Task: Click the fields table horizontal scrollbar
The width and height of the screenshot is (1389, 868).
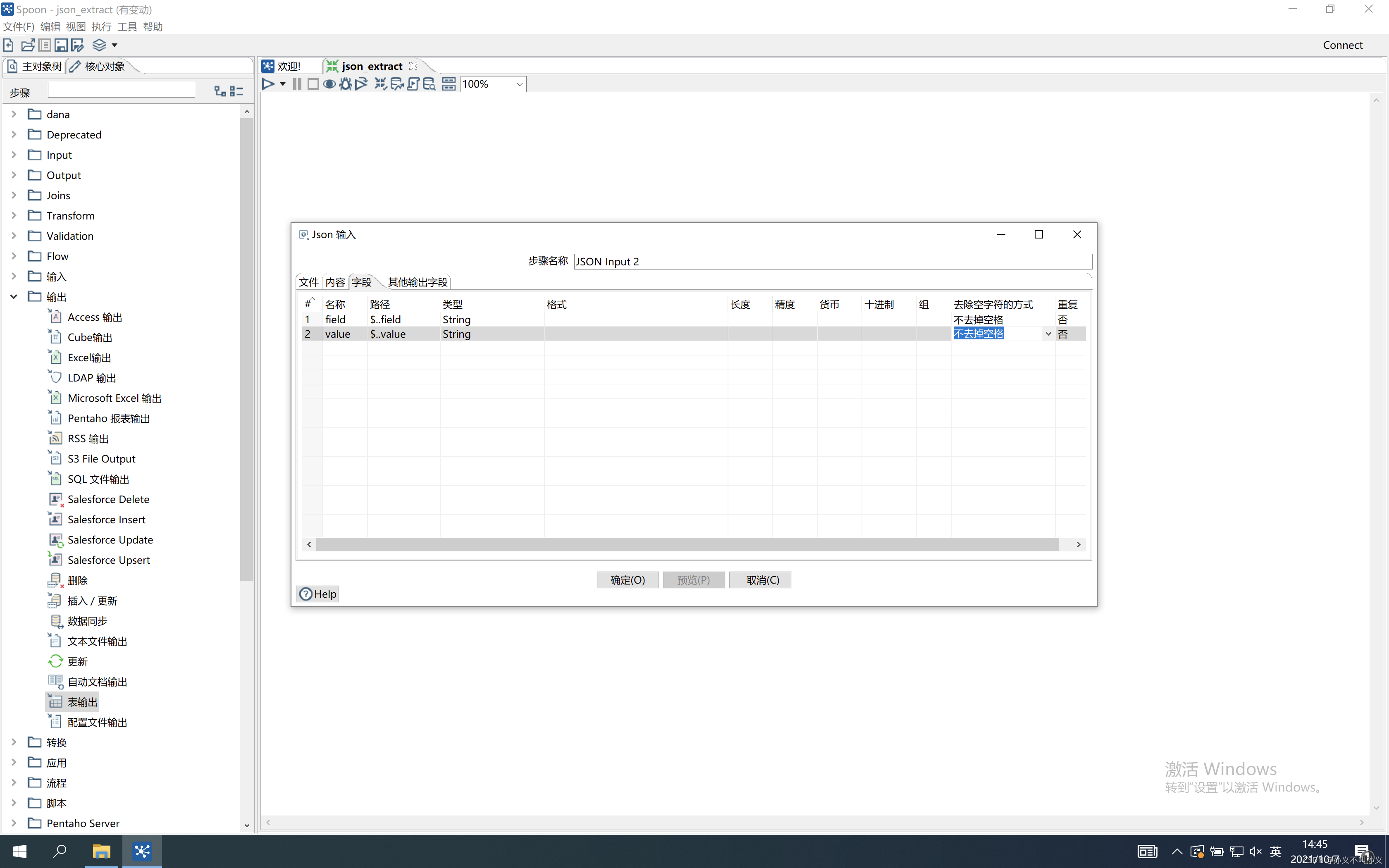Action: 687,544
